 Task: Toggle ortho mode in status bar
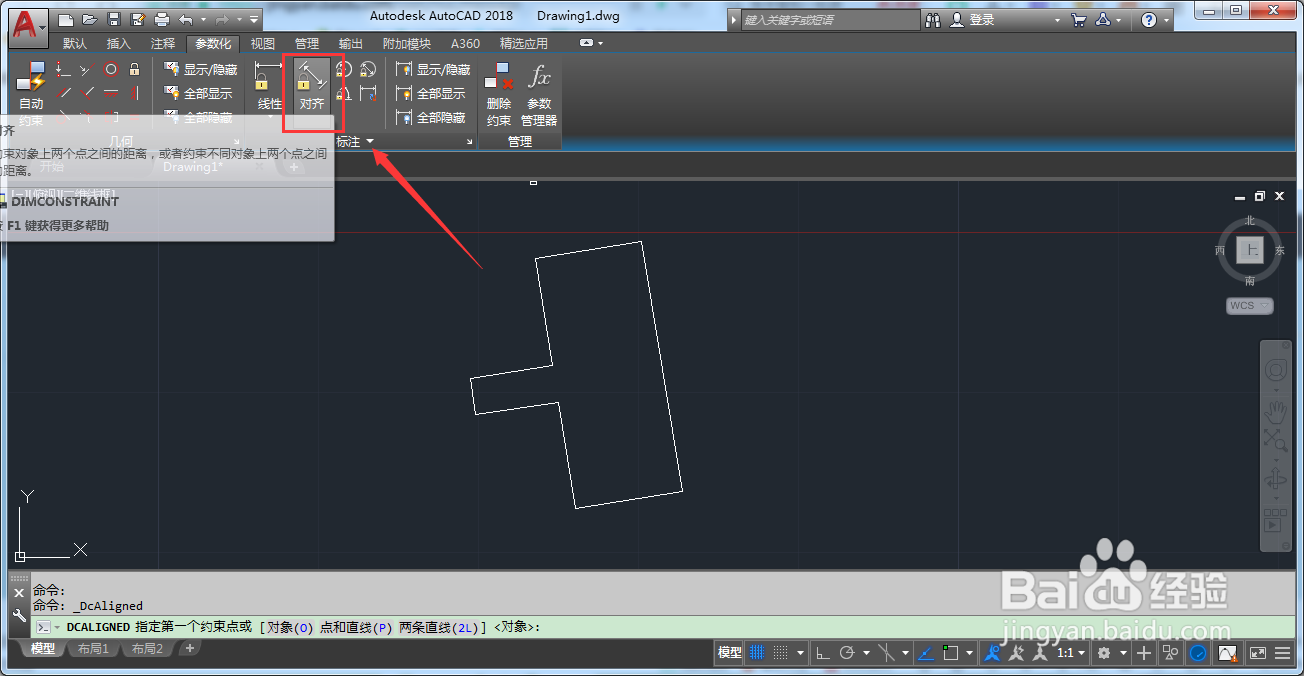822,653
